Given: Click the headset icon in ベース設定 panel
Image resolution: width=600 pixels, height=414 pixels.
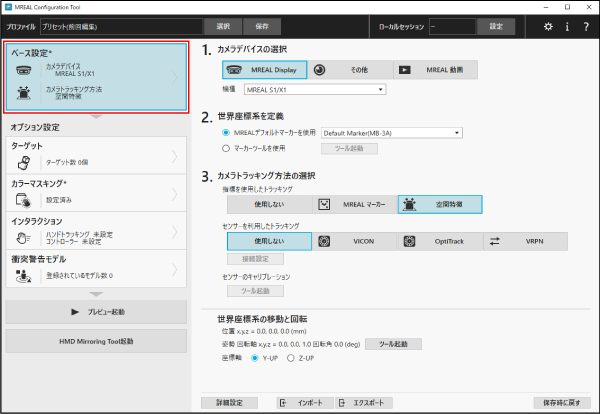Looking at the screenshot, I should click(x=23, y=70).
